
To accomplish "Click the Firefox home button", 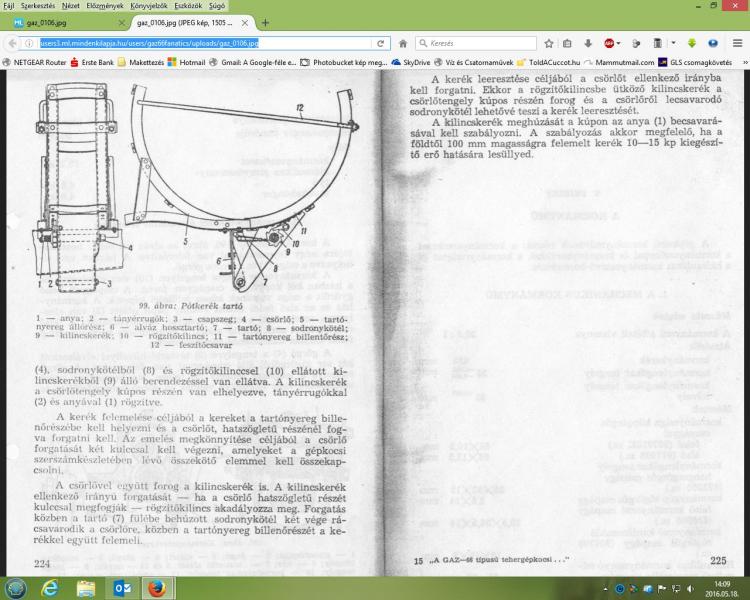I will (402, 44).
